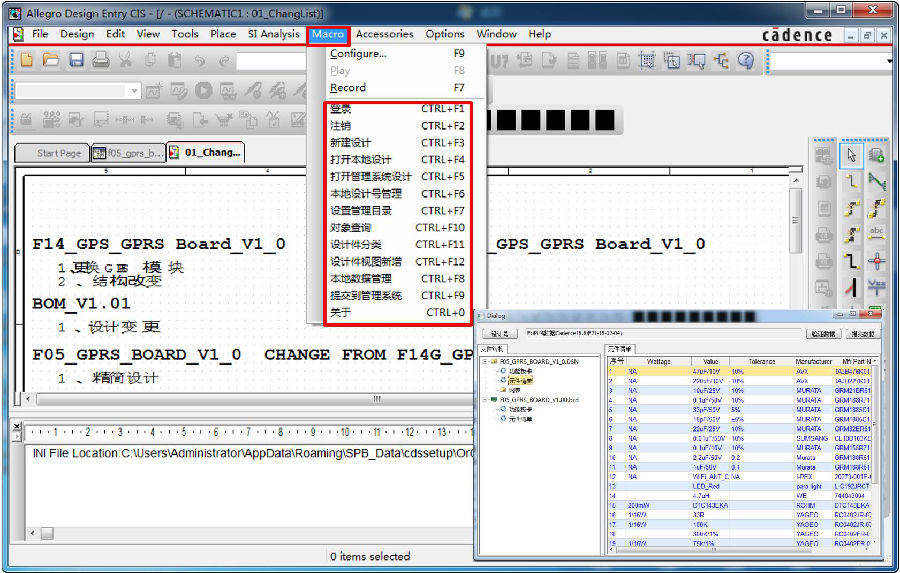Image resolution: width=900 pixels, height=573 pixels.
Task: Collapse the F05_GPRS_BOARD .brd tree node
Action: pyautogui.click(x=485, y=400)
